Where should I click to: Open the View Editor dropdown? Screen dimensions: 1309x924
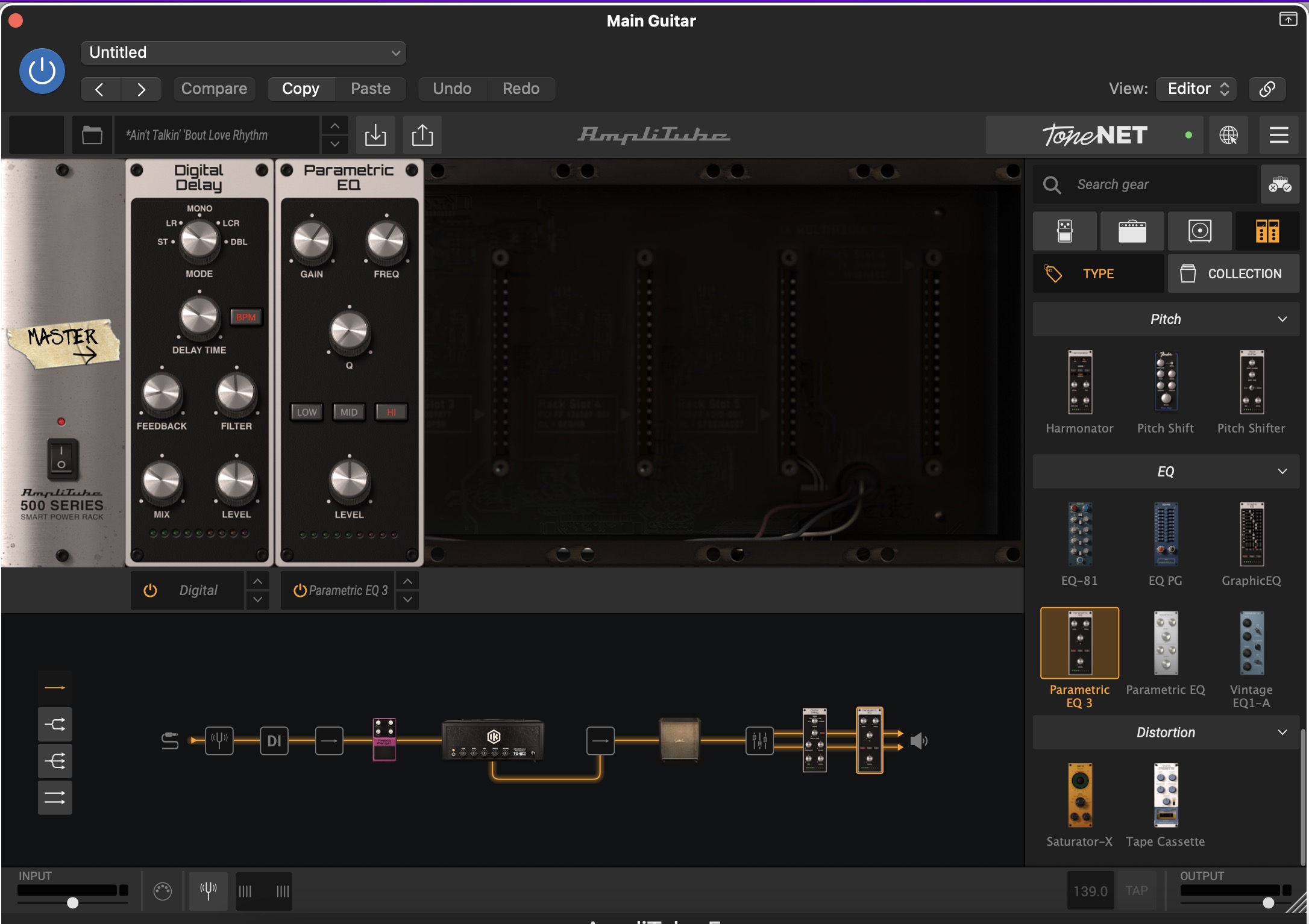[x=1196, y=89]
